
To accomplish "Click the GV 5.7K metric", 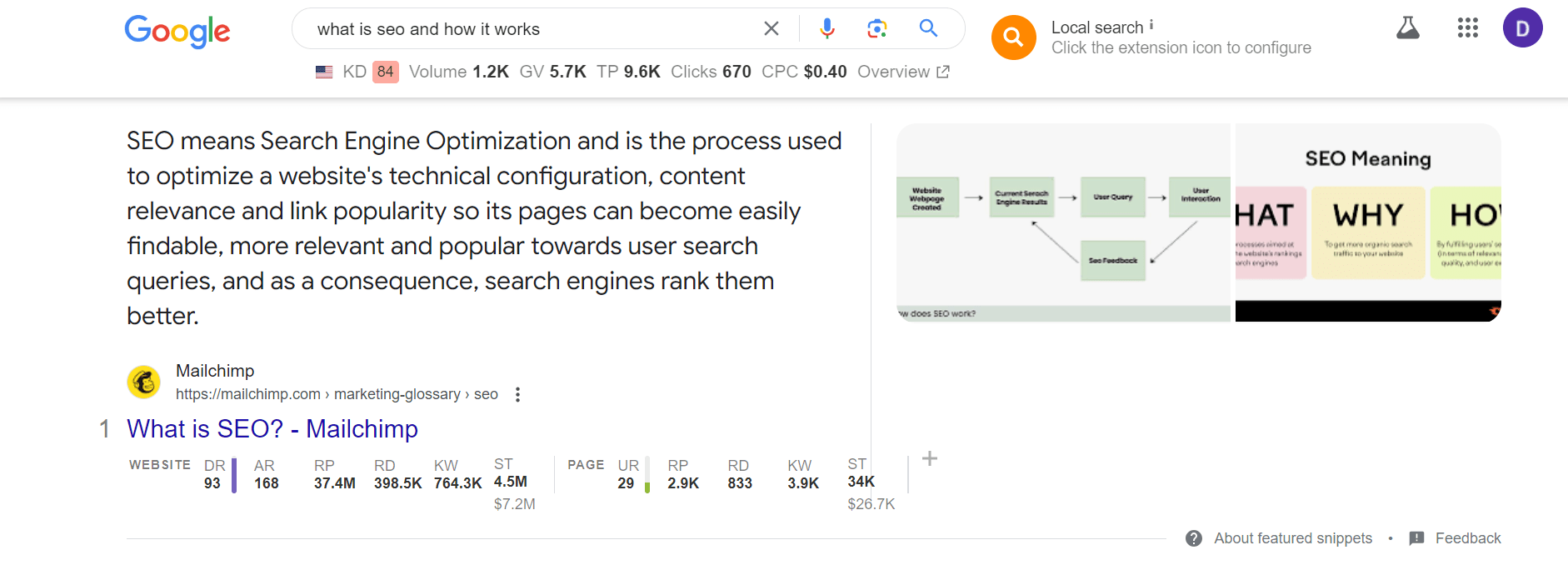I will pyautogui.click(x=553, y=72).
